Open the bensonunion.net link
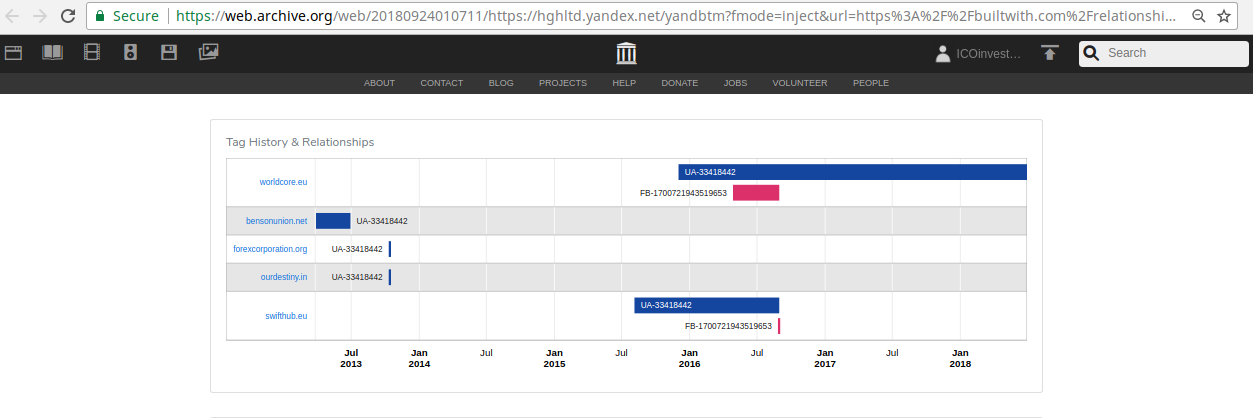Viewport: 1253px width, 418px height. pos(277,221)
